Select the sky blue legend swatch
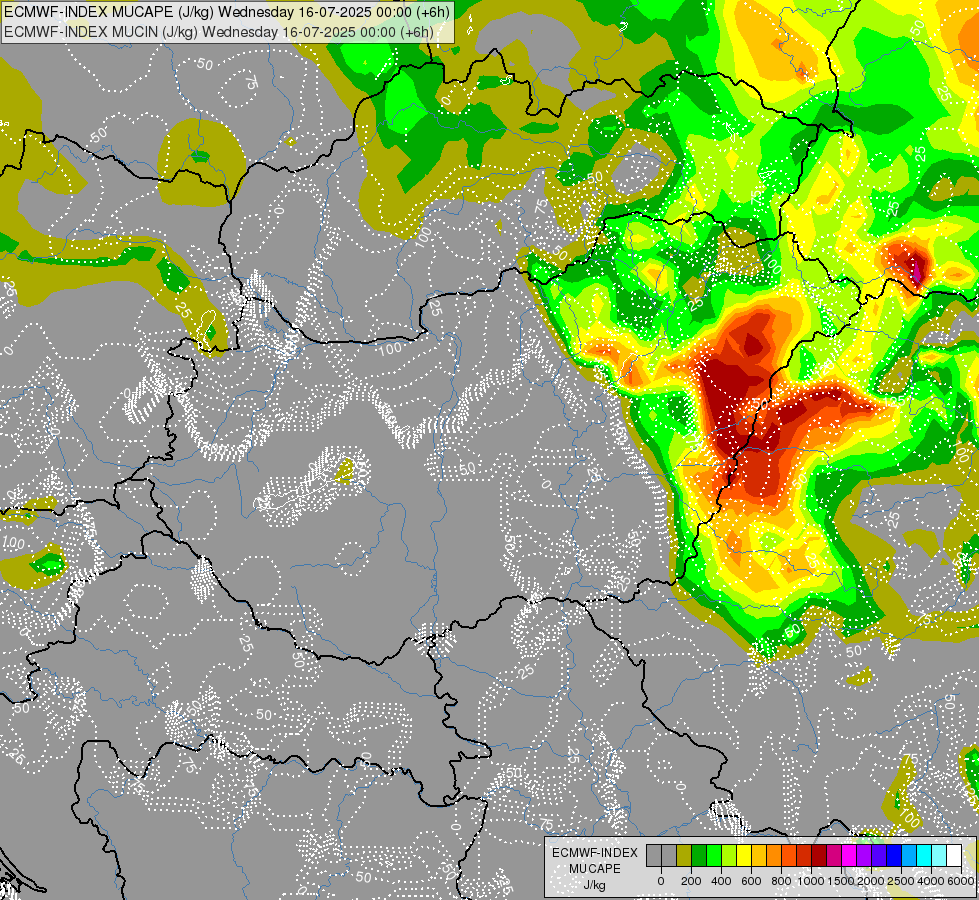 (910, 855)
